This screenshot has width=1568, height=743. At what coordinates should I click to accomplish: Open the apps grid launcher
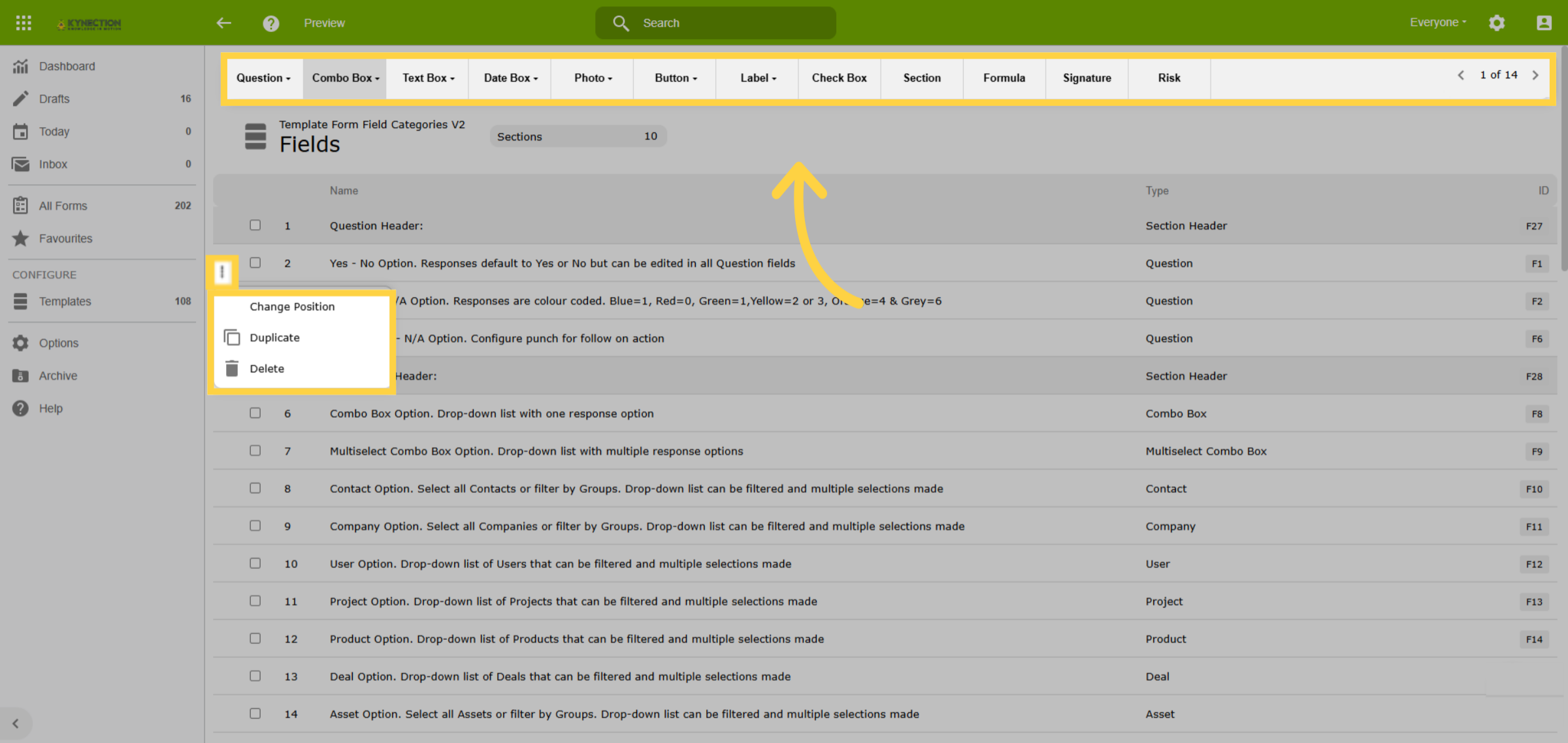point(24,23)
